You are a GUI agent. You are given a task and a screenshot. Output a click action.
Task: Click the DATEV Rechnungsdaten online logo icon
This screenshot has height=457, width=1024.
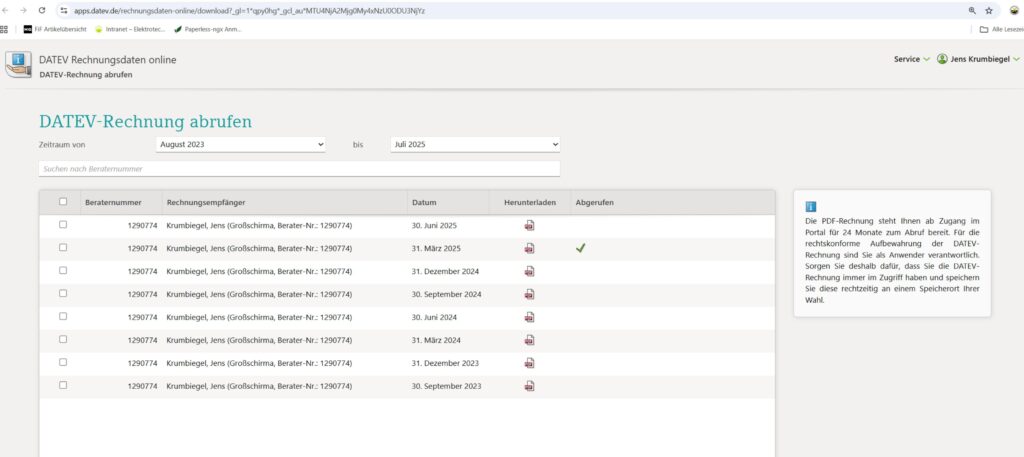click(x=18, y=65)
